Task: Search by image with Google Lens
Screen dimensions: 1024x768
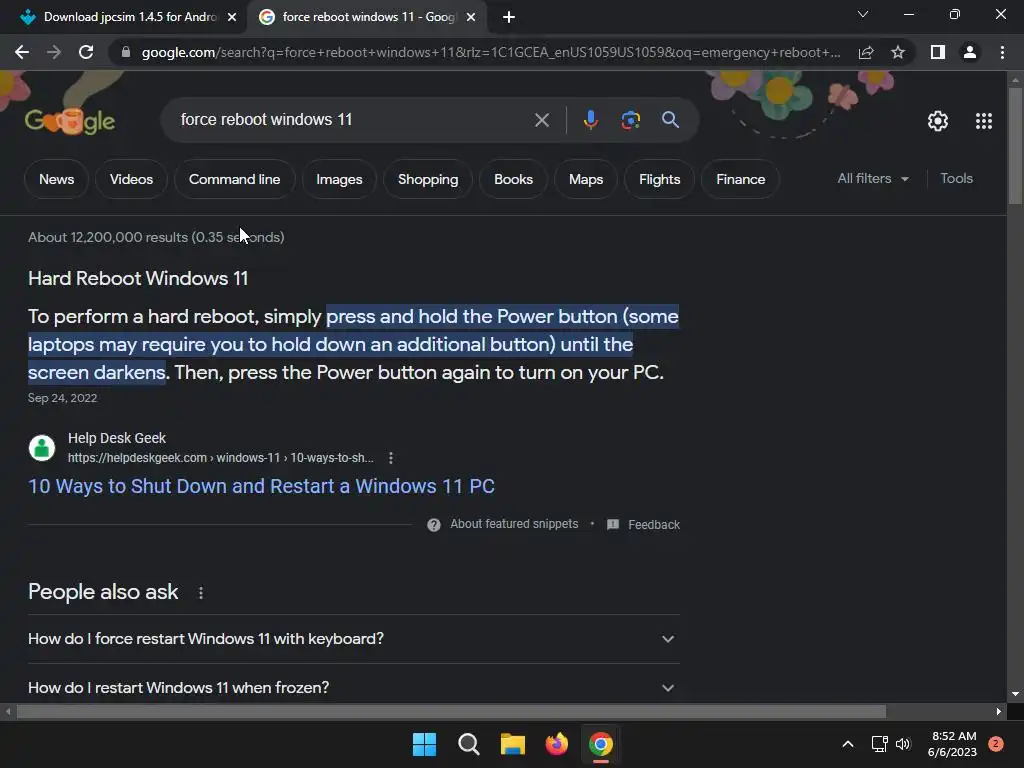Action: [x=631, y=120]
